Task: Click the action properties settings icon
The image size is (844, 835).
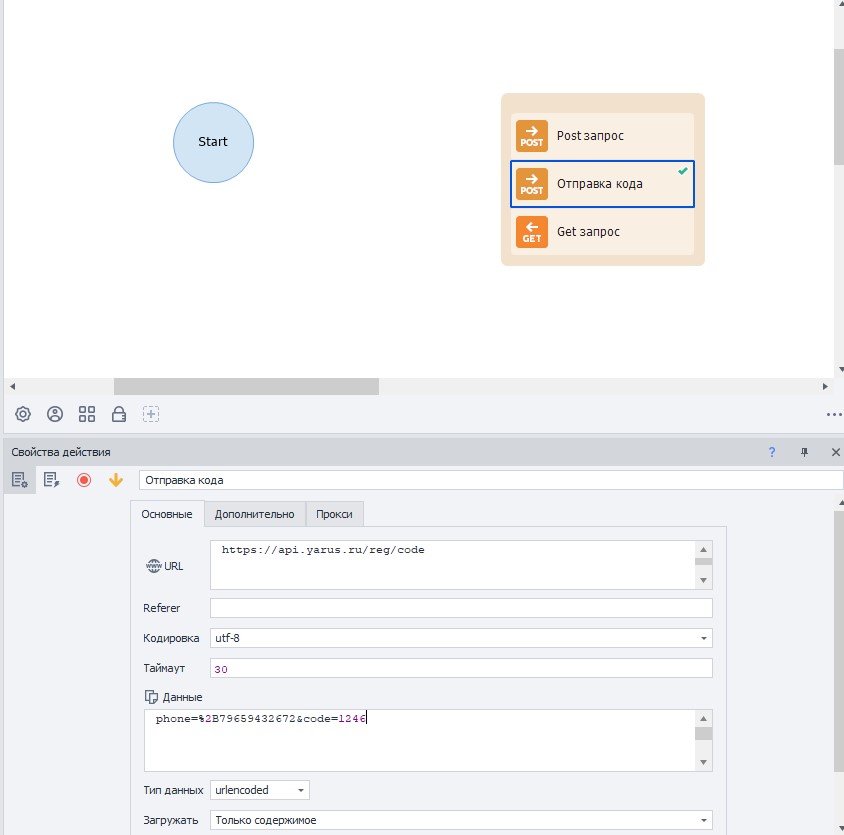Action: click(x=20, y=480)
